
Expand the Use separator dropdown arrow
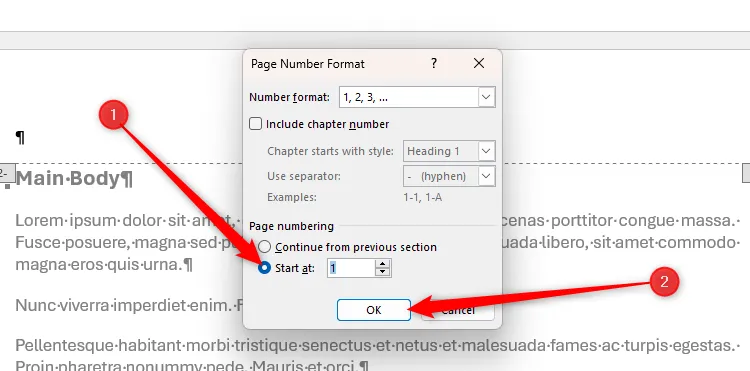[486, 176]
